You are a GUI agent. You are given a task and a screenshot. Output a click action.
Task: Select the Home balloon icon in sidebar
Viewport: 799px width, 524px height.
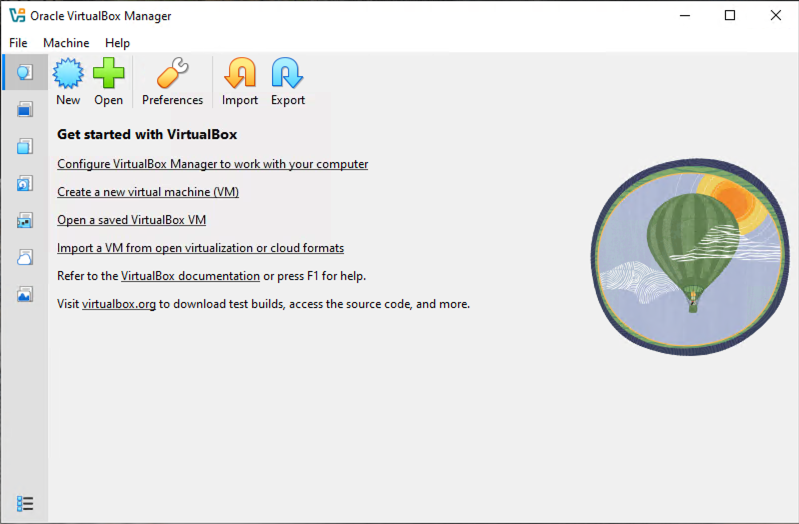click(24, 72)
